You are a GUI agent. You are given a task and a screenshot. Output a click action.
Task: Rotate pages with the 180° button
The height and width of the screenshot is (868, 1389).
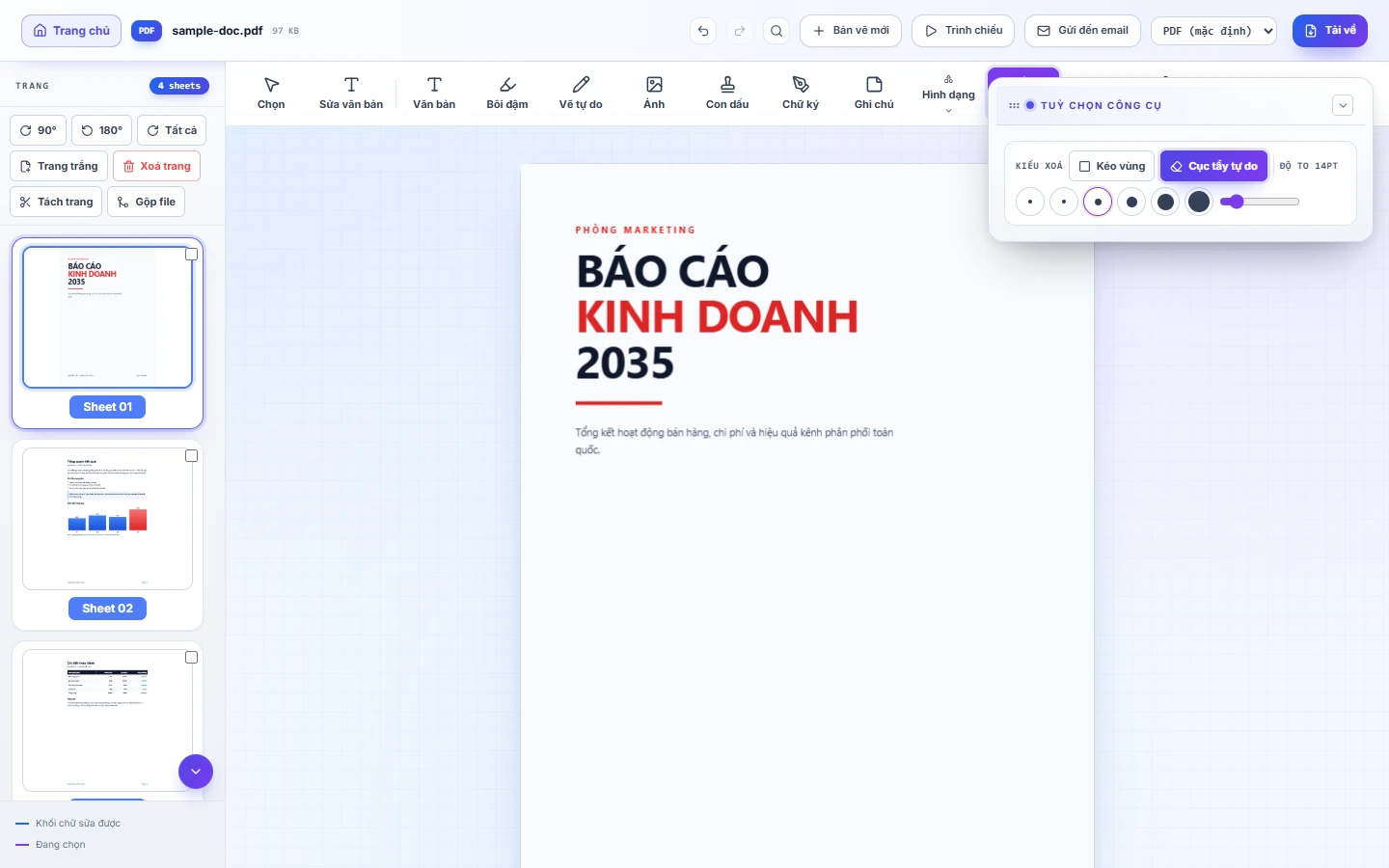pyautogui.click(x=101, y=130)
